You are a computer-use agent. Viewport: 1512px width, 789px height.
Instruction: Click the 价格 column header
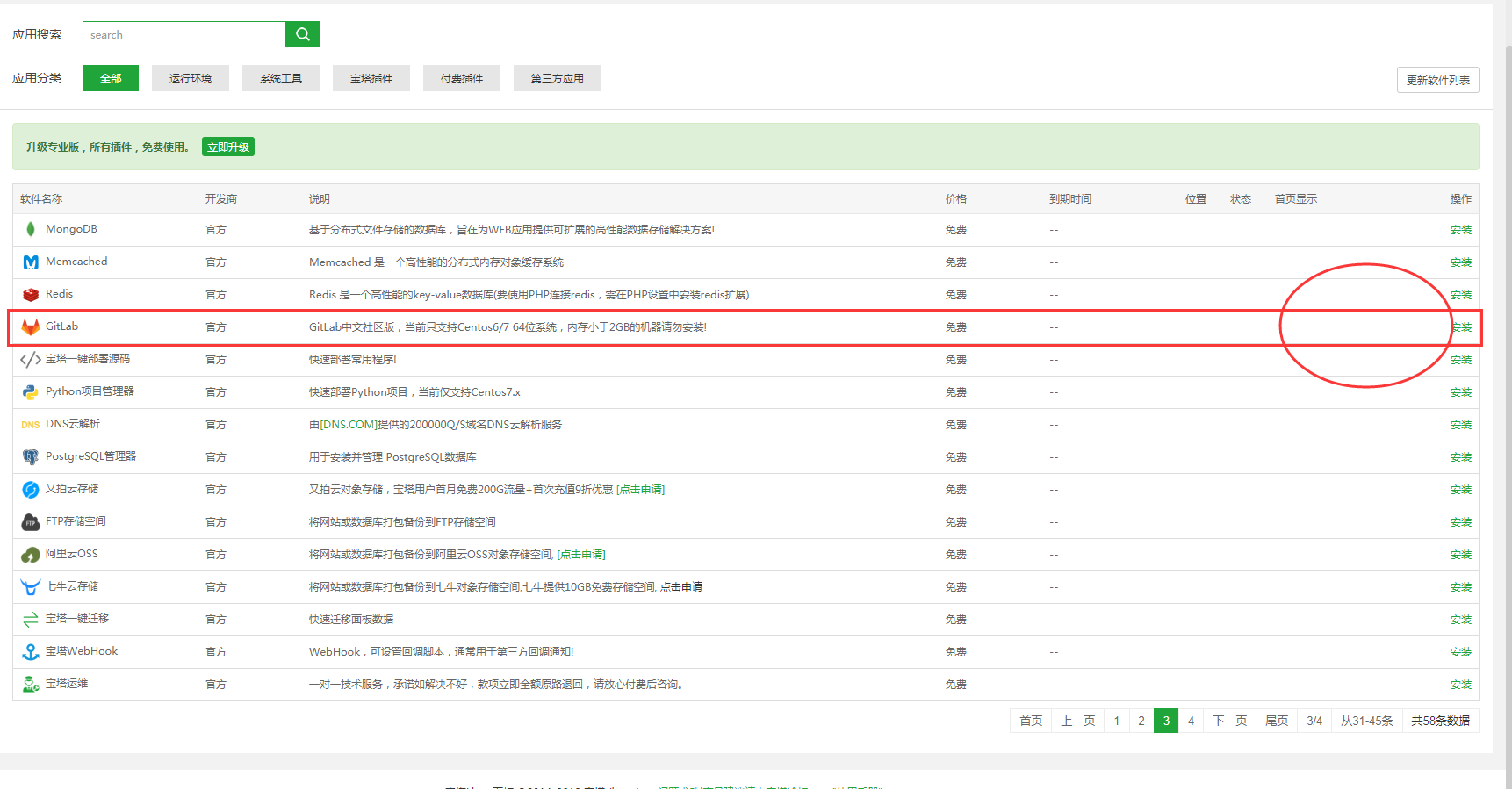(x=956, y=199)
